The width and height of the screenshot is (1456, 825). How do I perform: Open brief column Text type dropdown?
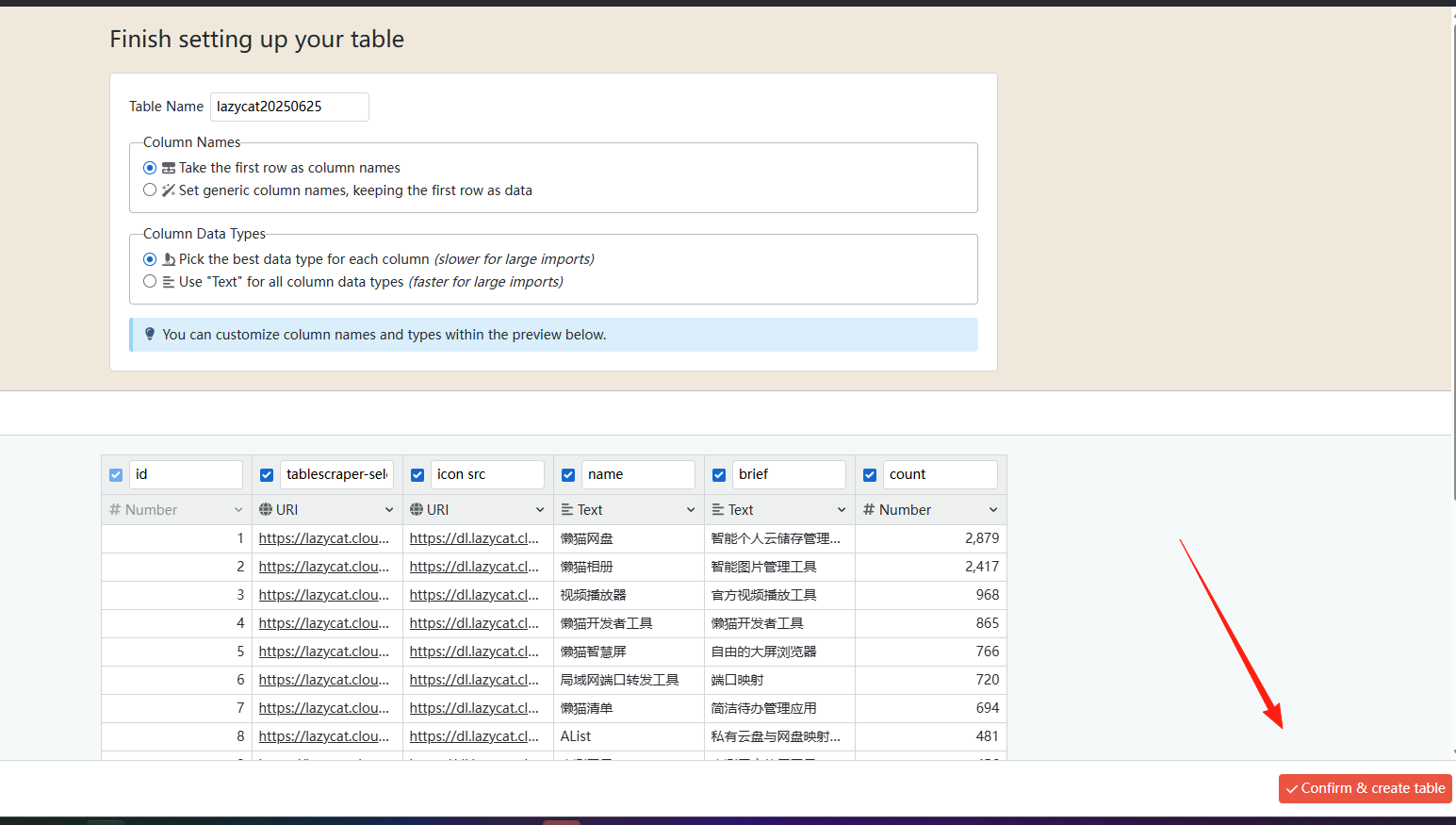point(779,509)
